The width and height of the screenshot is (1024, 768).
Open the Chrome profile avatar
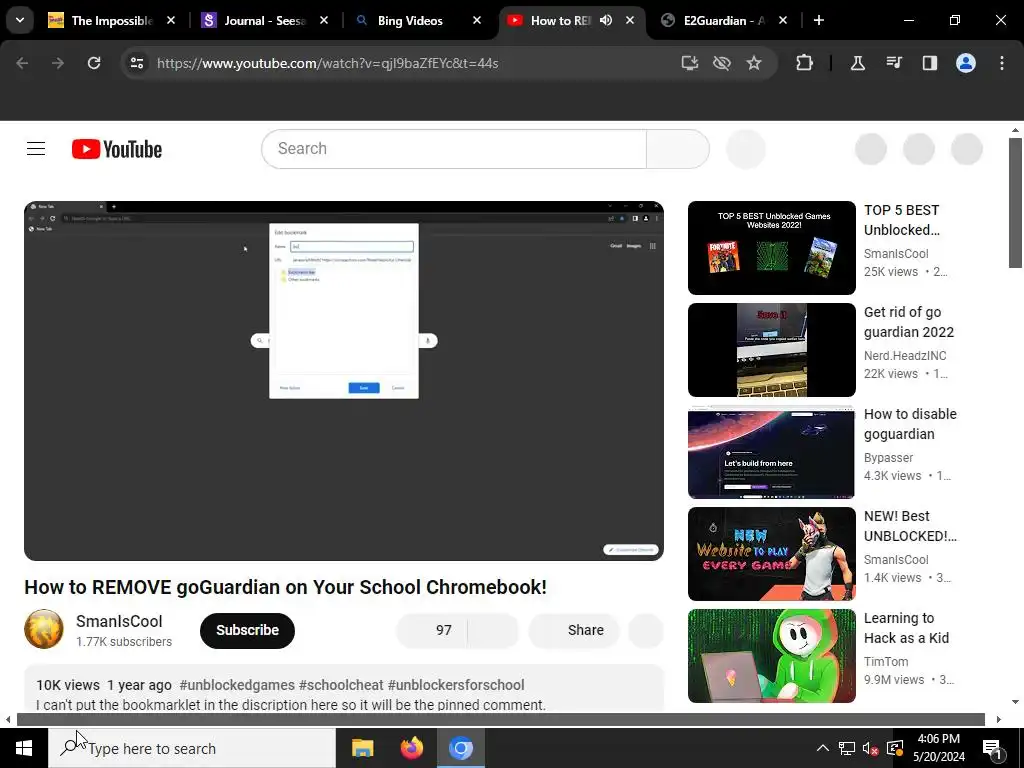pyautogui.click(x=966, y=63)
